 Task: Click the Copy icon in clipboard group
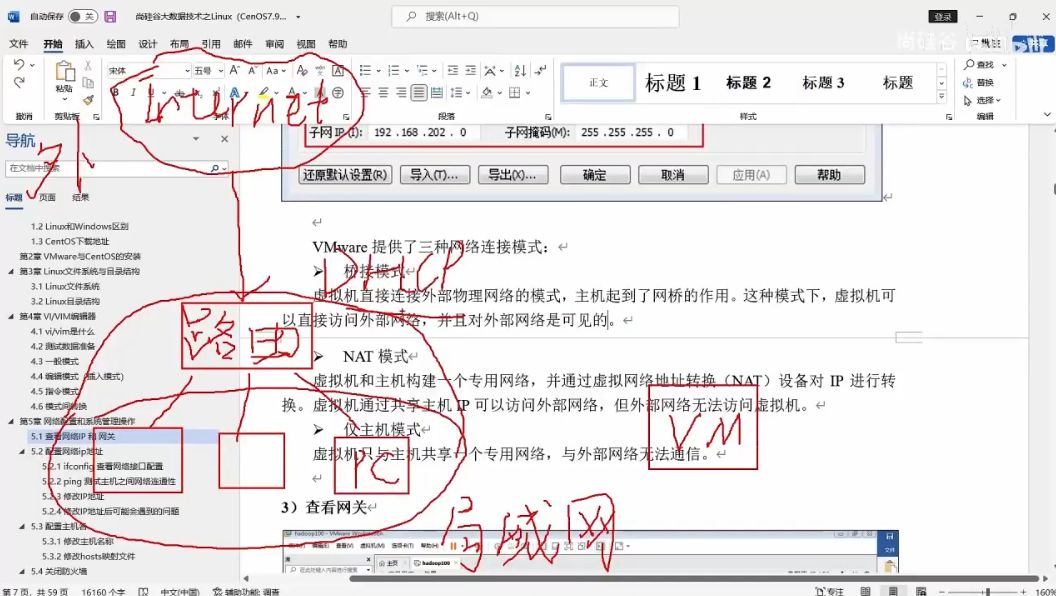pyautogui.click(x=88, y=82)
